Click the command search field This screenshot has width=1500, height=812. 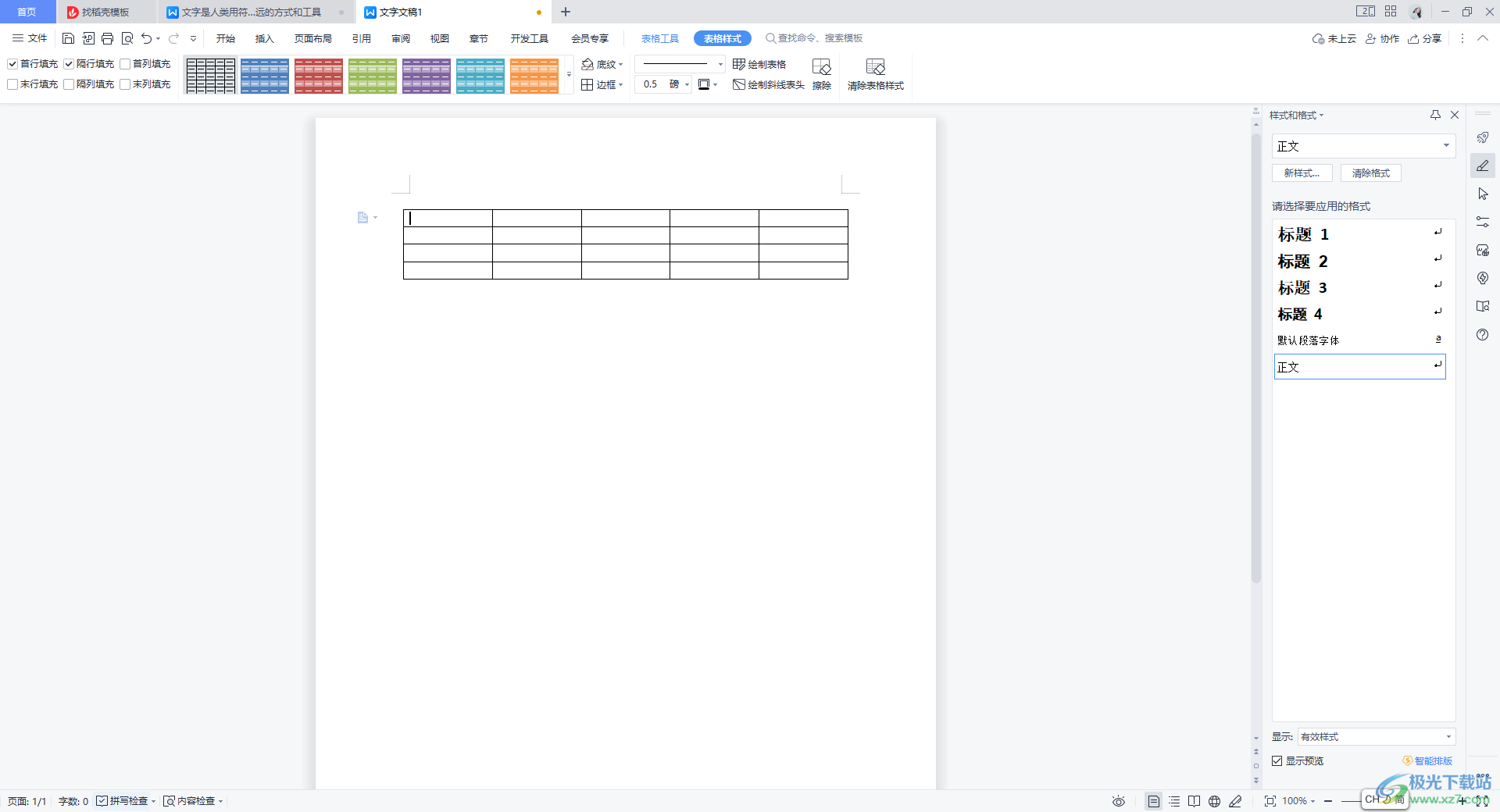(x=814, y=38)
